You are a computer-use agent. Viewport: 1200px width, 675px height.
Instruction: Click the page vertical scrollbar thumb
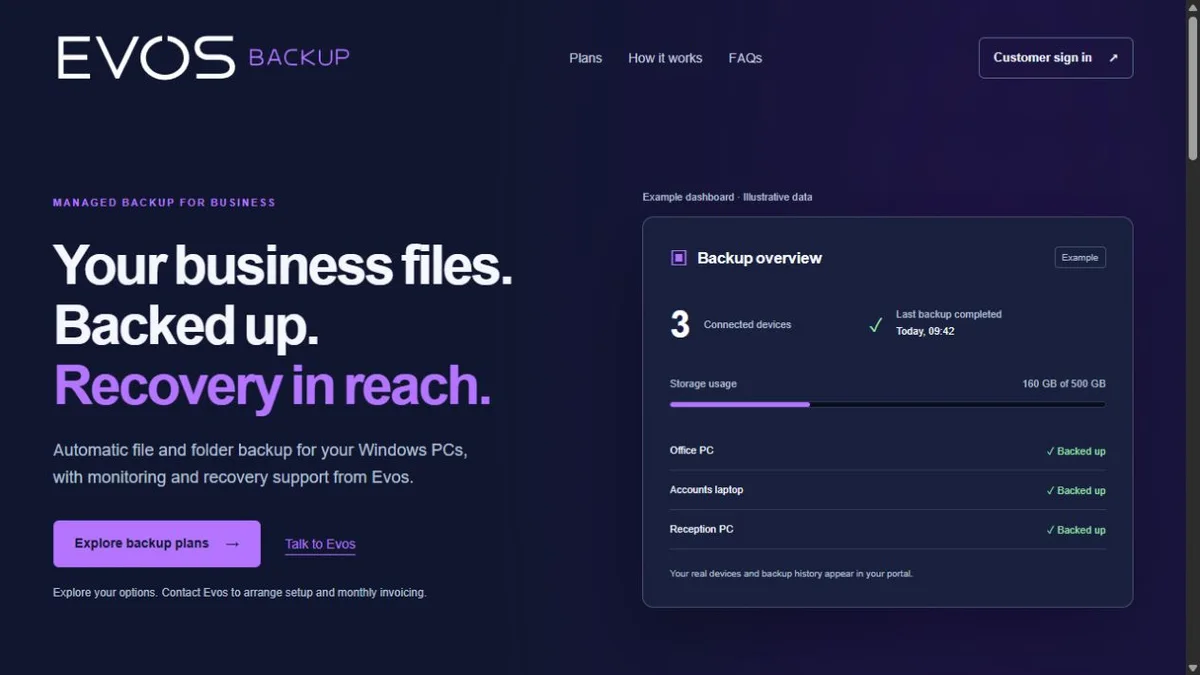[x=1192, y=87]
